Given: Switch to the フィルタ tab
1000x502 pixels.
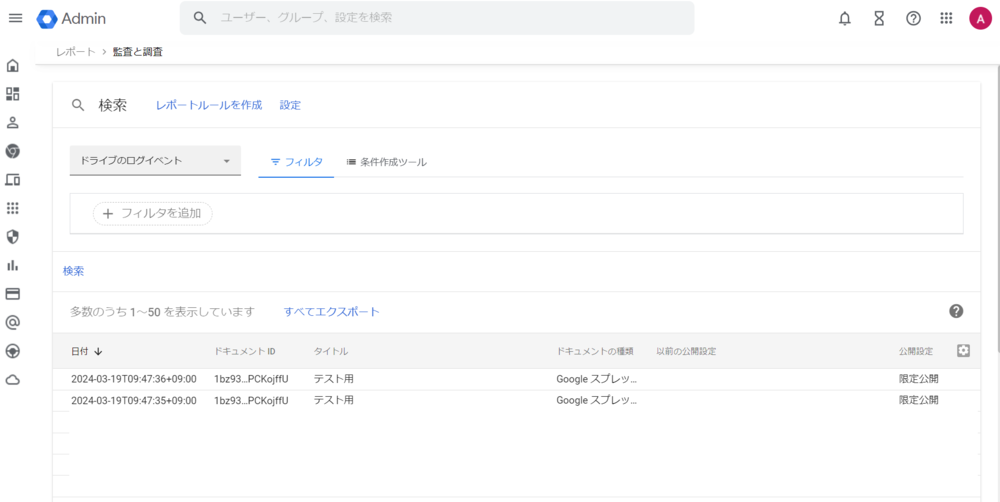Looking at the screenshot, I should pyautogui.click(x=296, y=162).
